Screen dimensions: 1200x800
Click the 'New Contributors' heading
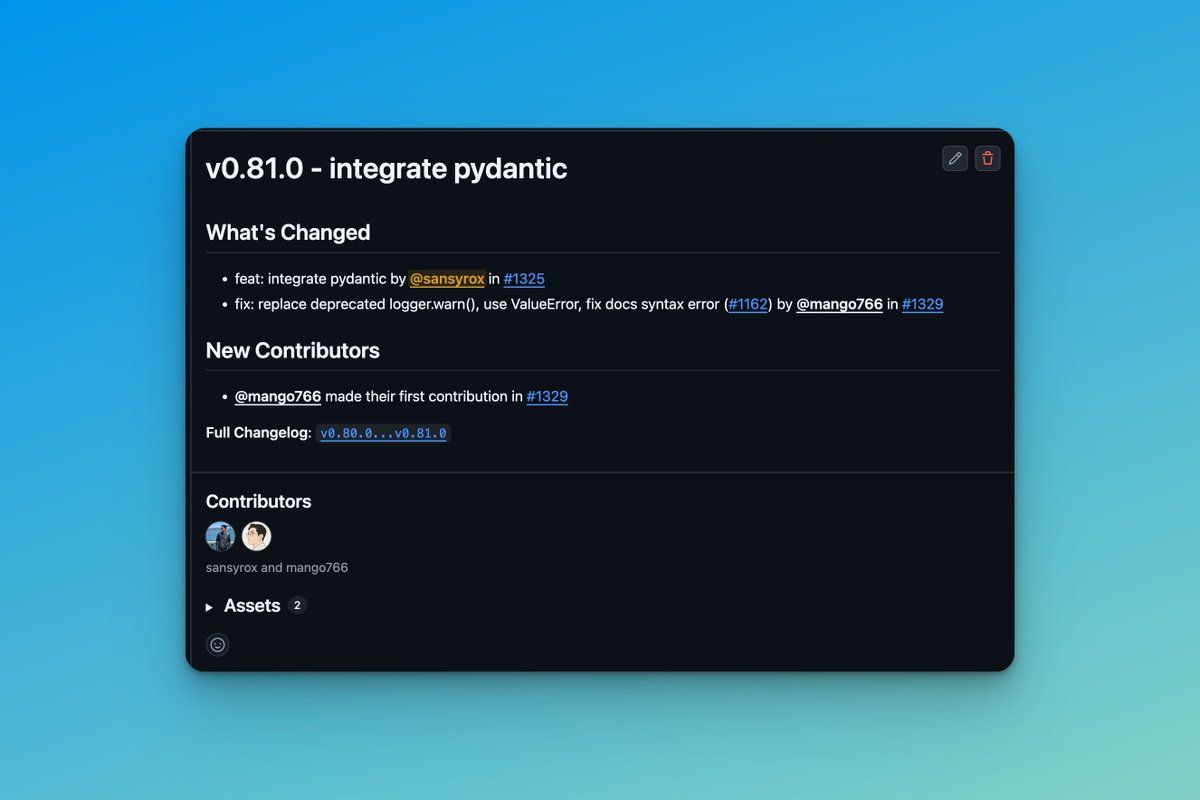(x=293, y=351)
